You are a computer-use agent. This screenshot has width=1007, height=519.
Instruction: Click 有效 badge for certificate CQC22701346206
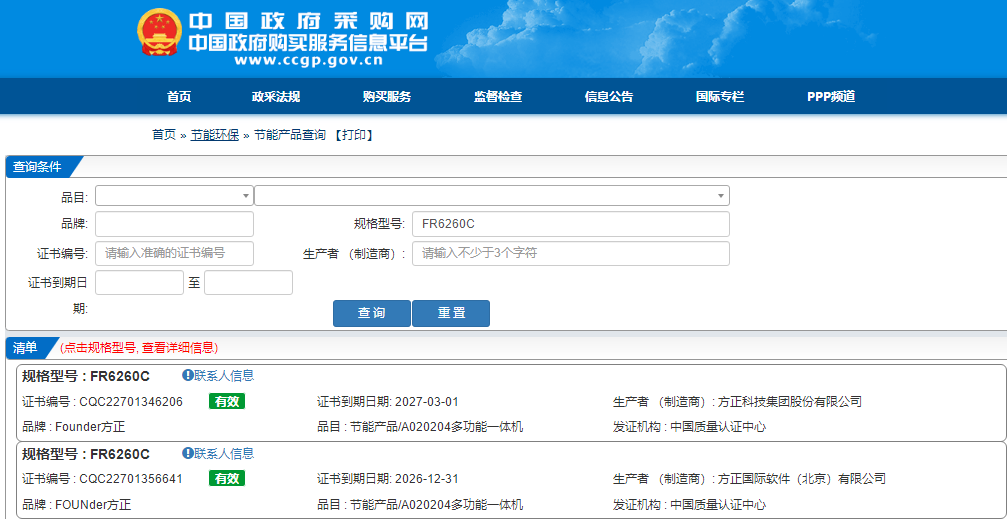coord(227,401)
